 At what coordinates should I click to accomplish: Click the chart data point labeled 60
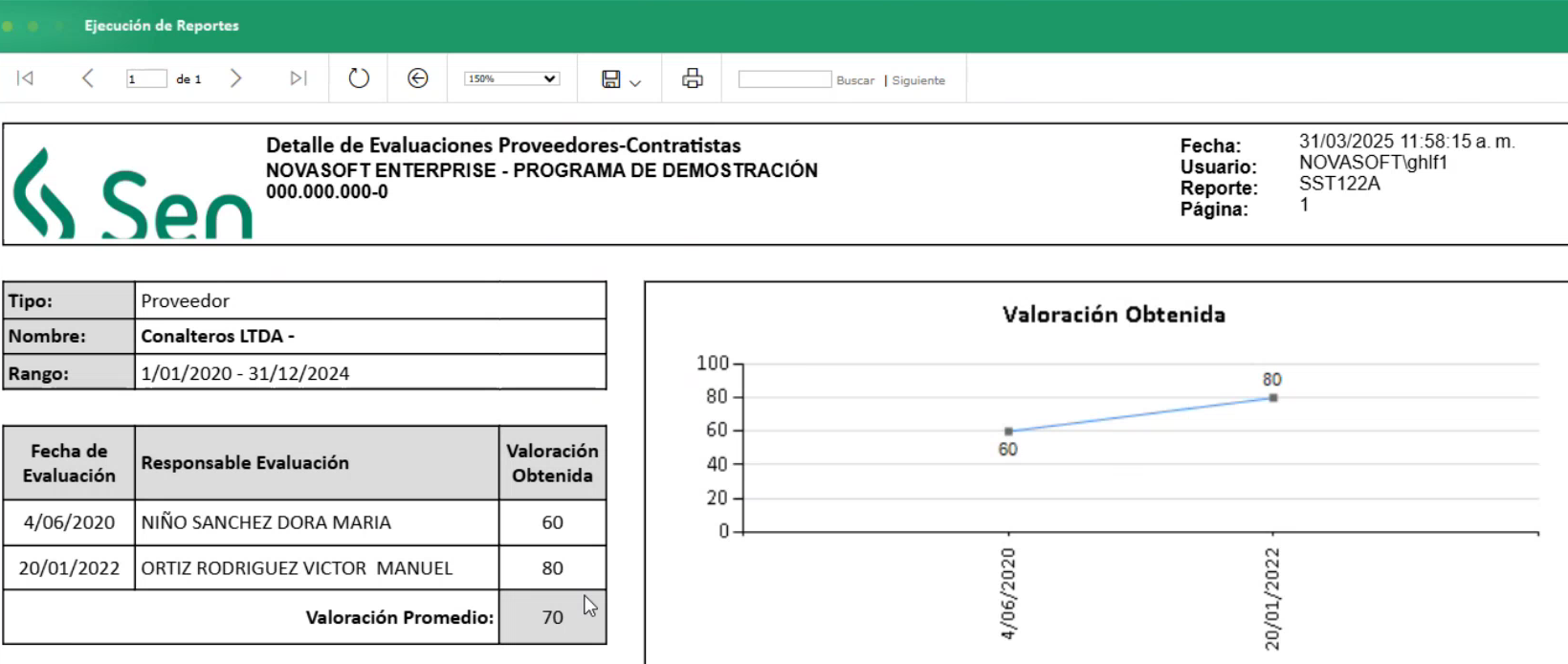(x=1008, y=432)
